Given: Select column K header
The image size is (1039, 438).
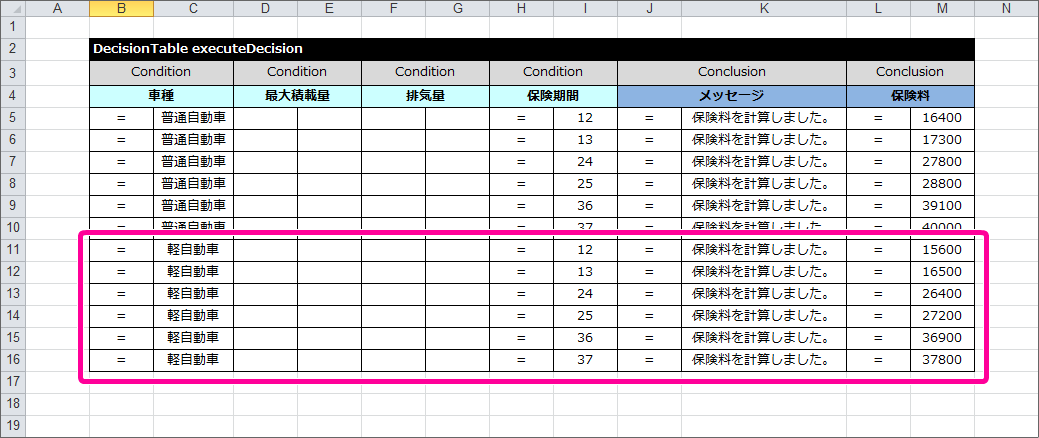Looking at the screenshot, I should coord(764,9).
